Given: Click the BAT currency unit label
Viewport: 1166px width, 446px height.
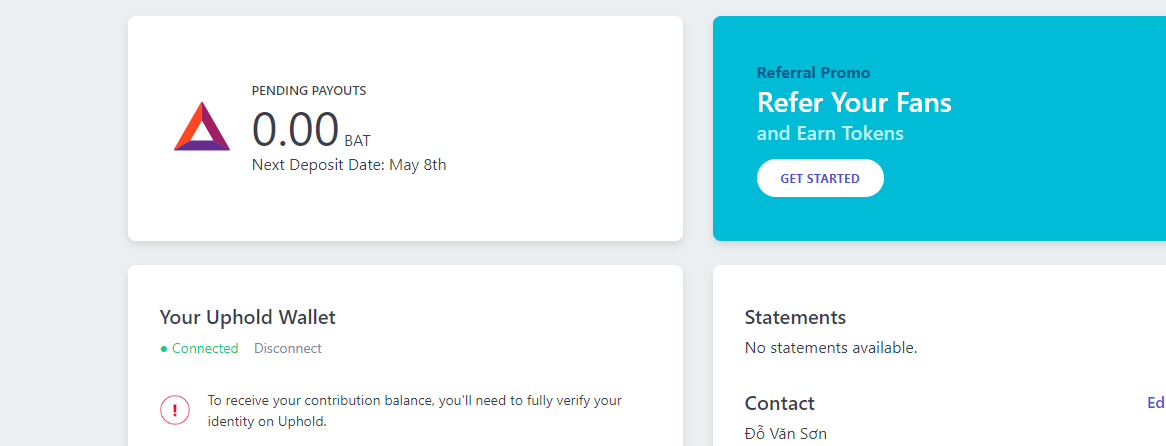Looking at the screenshot, I should point(357,141).
